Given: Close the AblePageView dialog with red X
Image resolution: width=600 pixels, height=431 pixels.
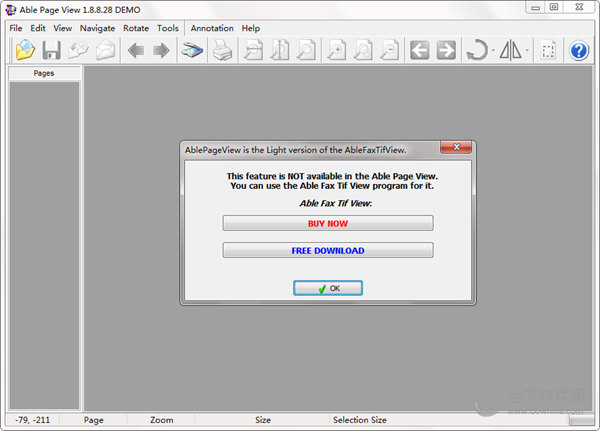Looking at the screenshot, I should [456, 147].
